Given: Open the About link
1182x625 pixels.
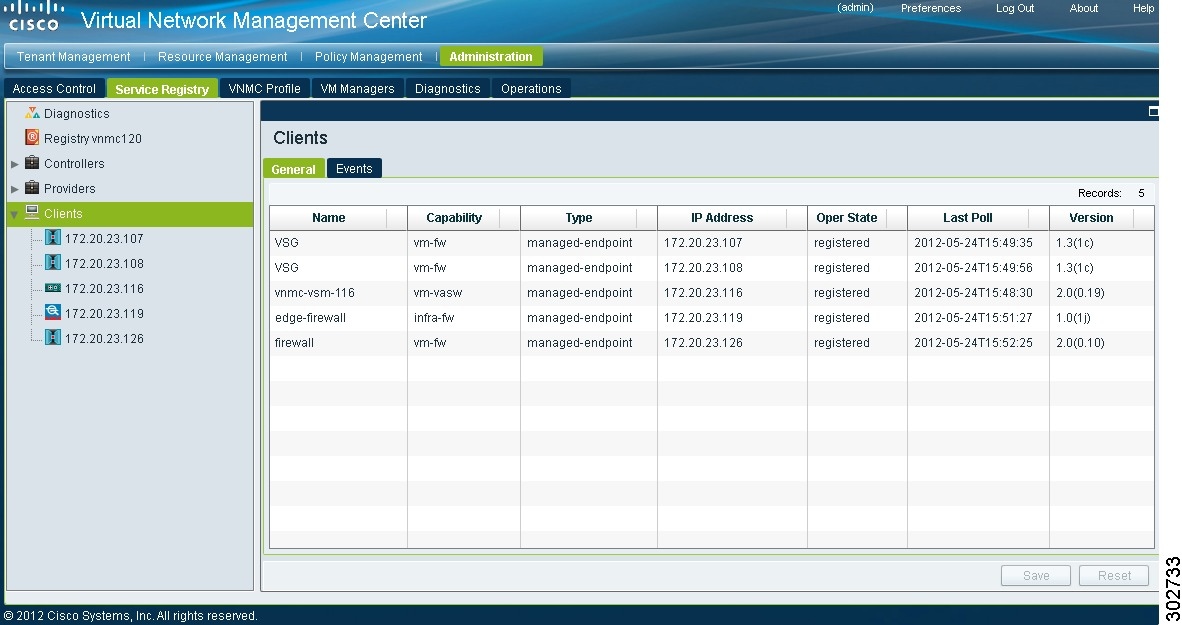Looking at the screenshot, I should 1083,8.
